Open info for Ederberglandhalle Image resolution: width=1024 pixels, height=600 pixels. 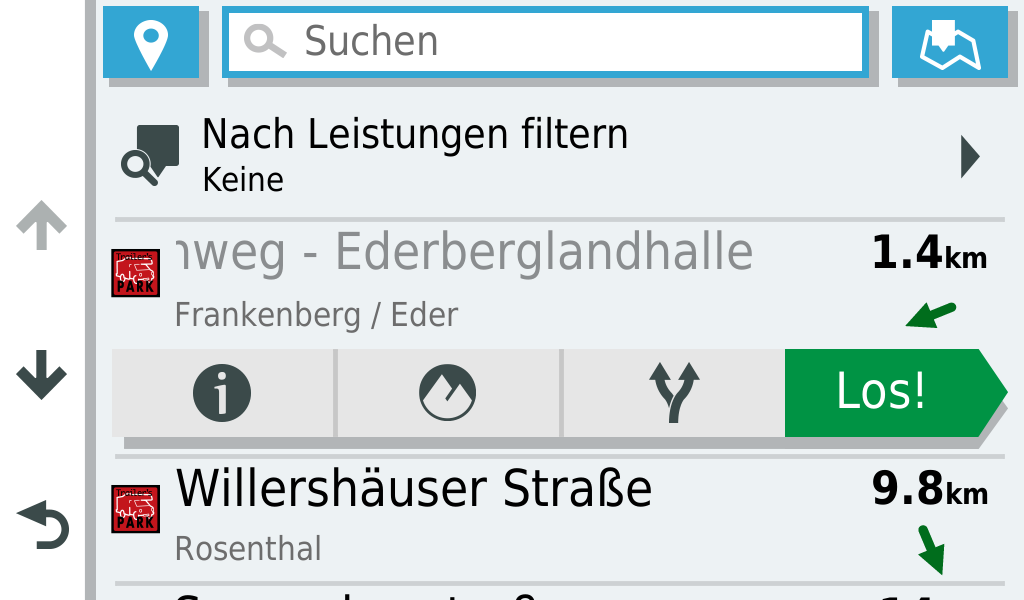coord(222,393)
